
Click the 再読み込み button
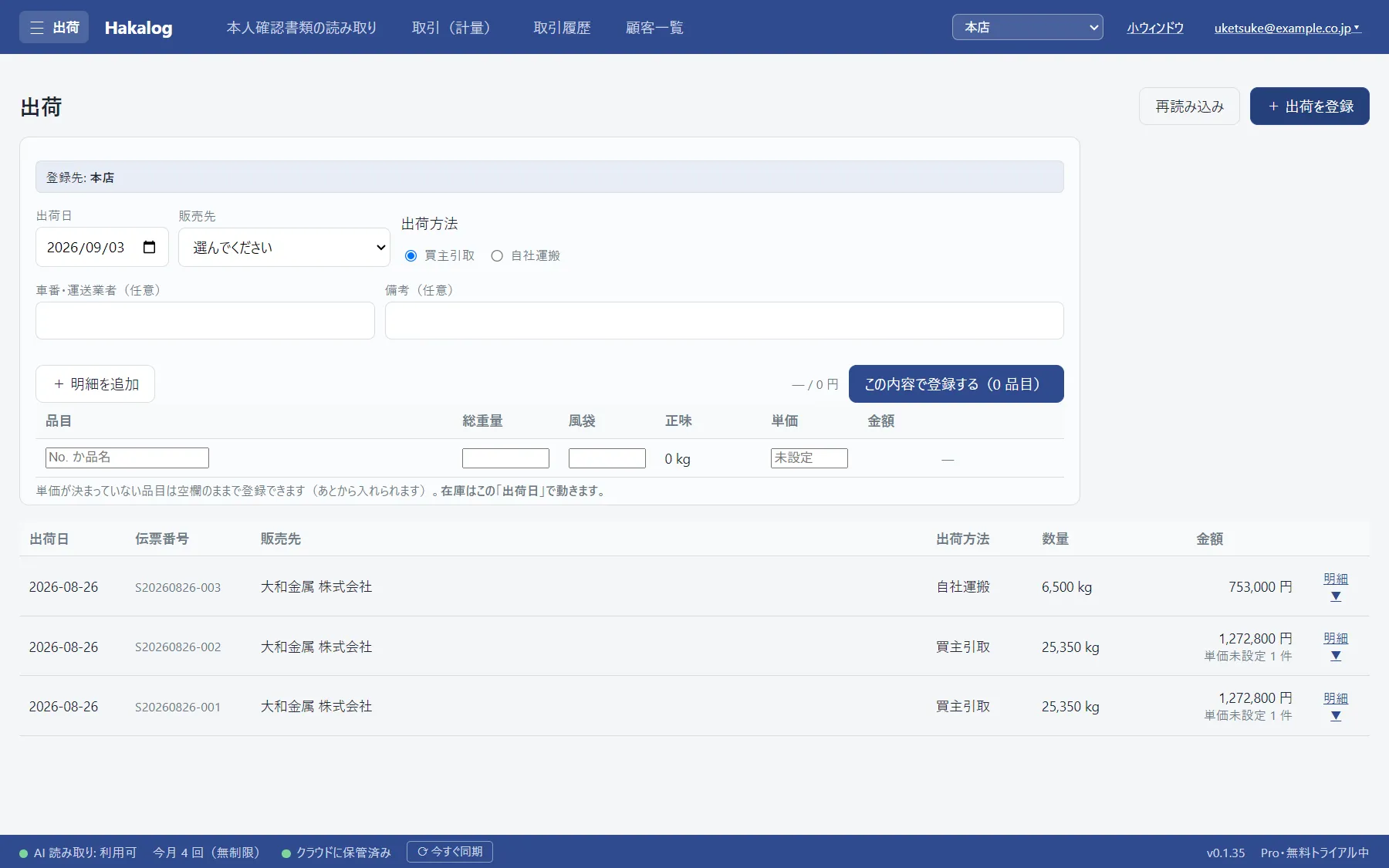(1189, 106)
